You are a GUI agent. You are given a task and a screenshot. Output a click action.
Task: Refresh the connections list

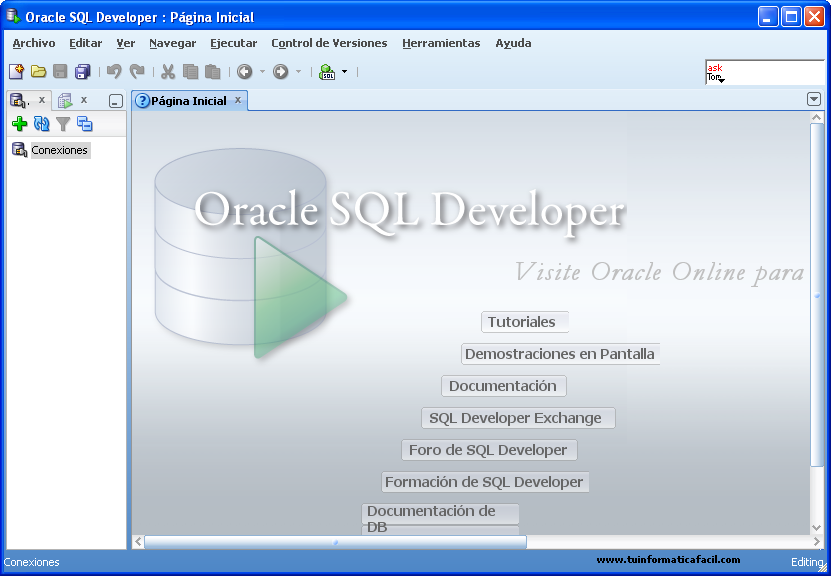(41, 124)
